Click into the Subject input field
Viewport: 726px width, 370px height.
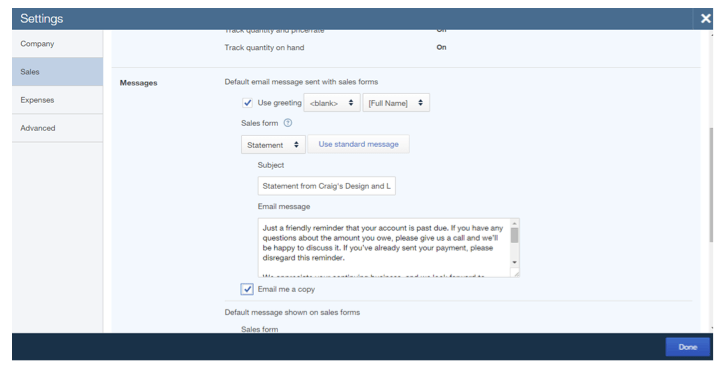[326, 186]
